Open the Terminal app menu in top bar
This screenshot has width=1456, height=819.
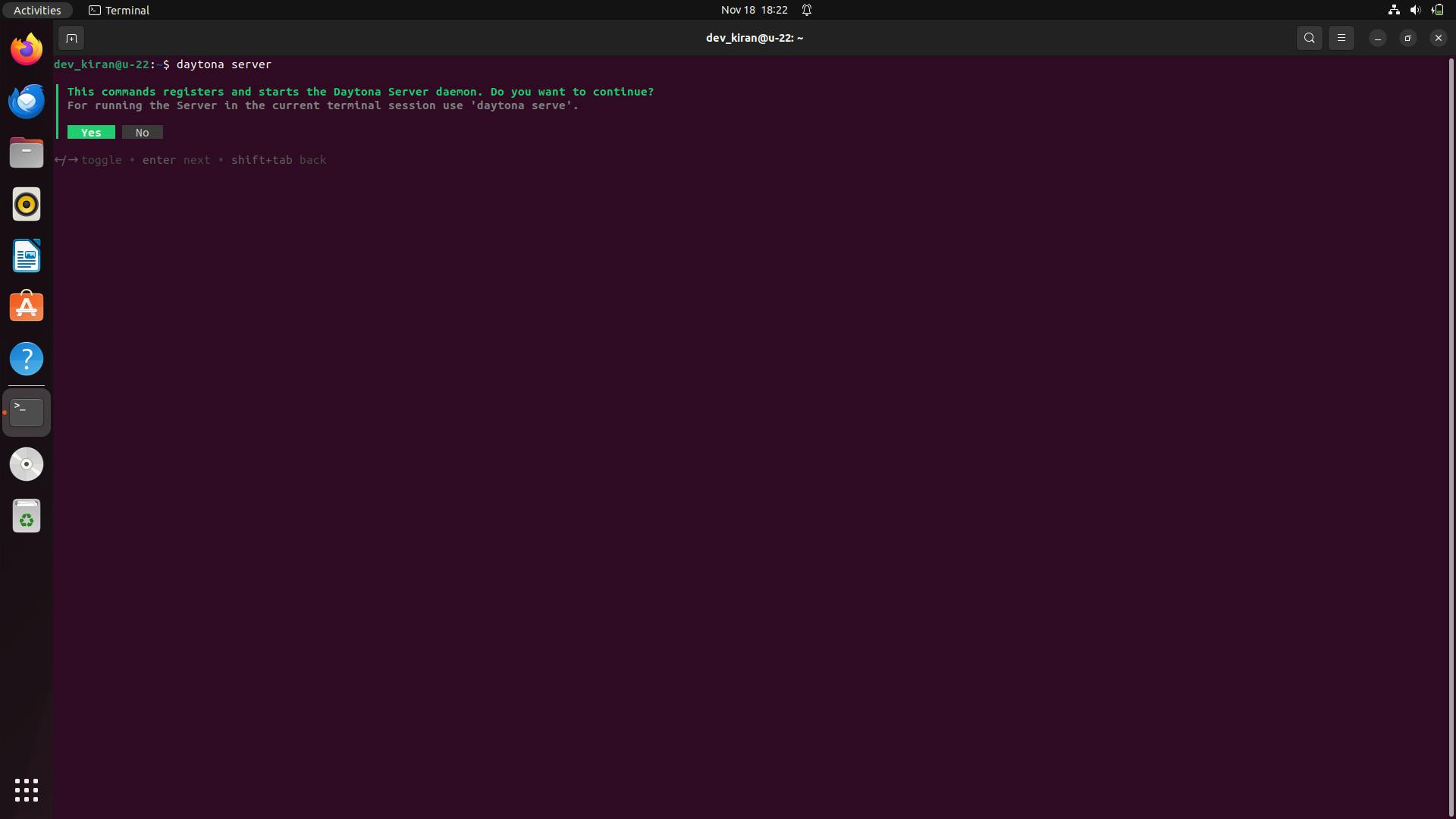point(119,10)
